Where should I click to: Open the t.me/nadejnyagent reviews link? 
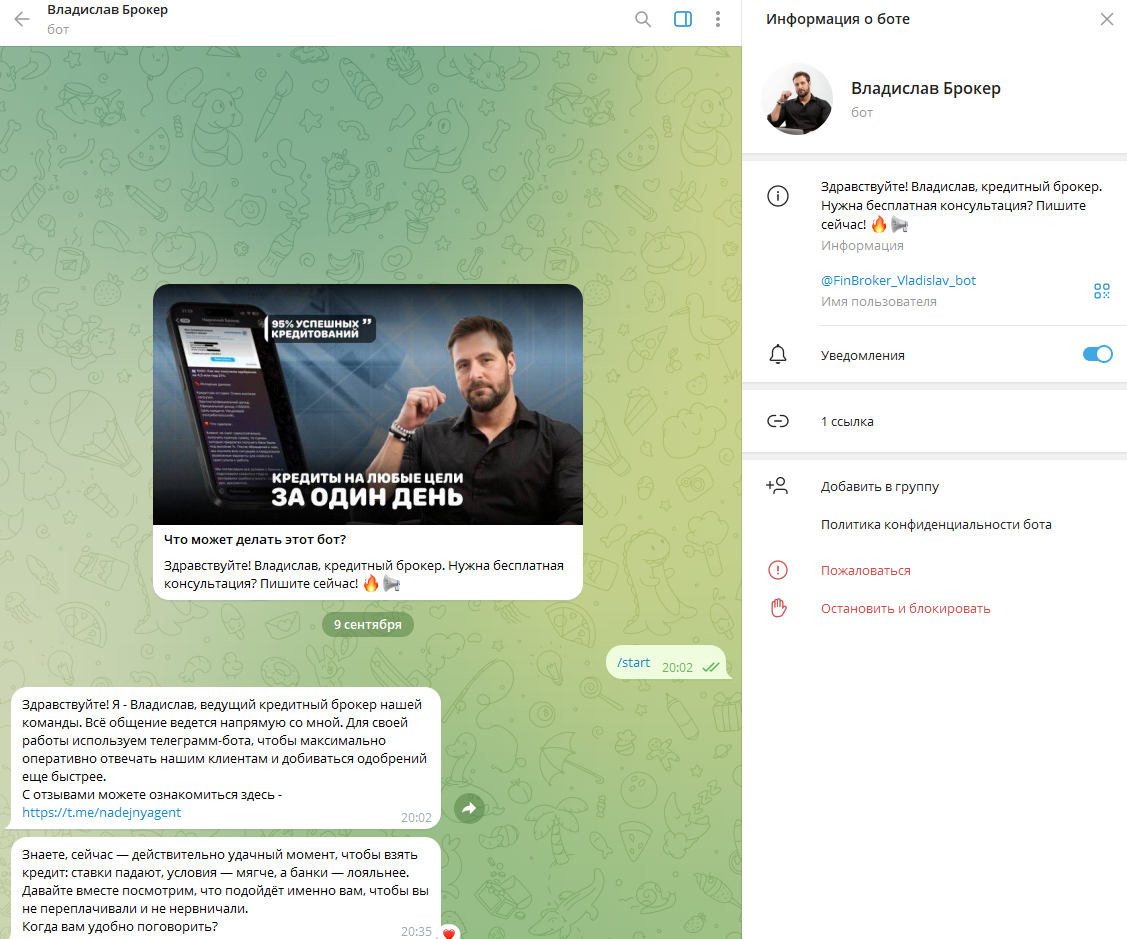(x=102, y=812)
